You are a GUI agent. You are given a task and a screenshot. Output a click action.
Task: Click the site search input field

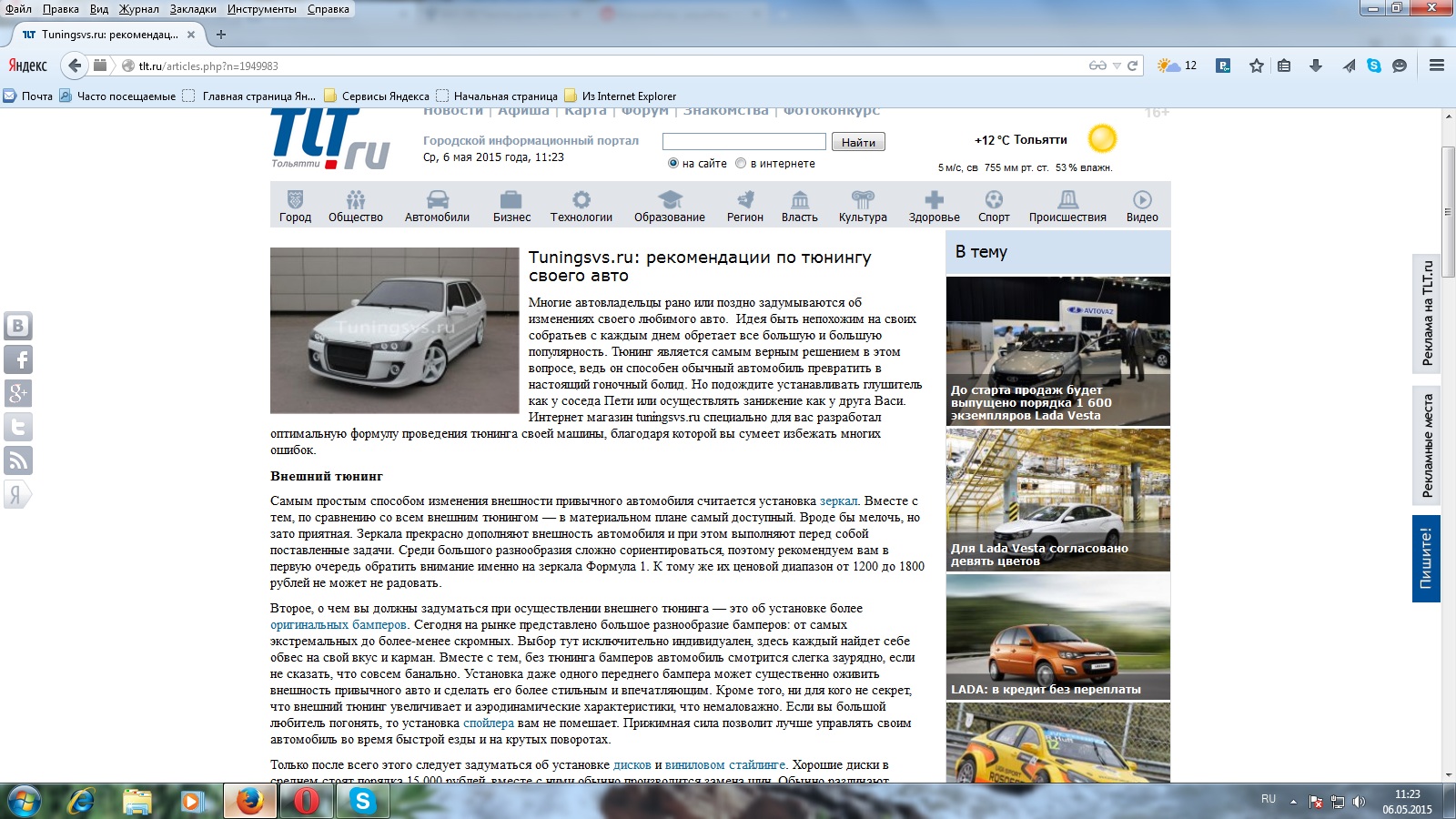[x=744, y=141]
